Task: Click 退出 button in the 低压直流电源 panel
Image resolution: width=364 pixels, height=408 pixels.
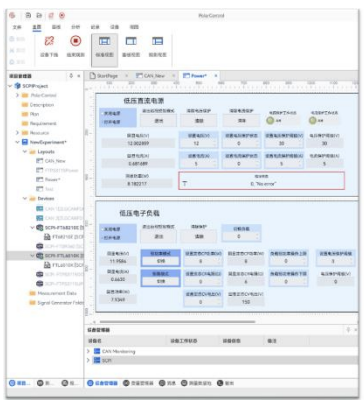Action: (x=159, y=121)
